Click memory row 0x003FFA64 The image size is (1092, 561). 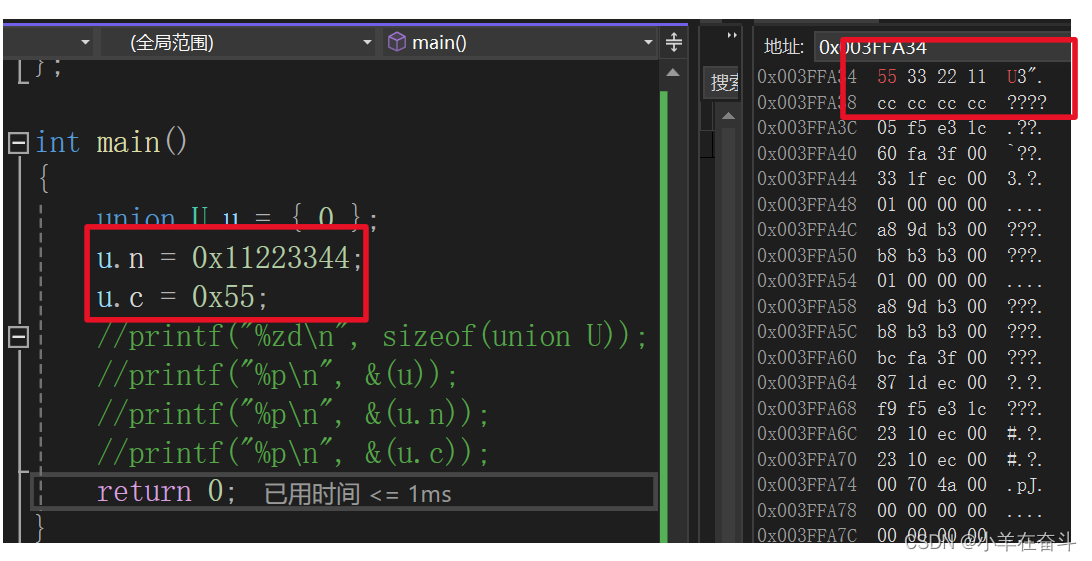(900, 383)
